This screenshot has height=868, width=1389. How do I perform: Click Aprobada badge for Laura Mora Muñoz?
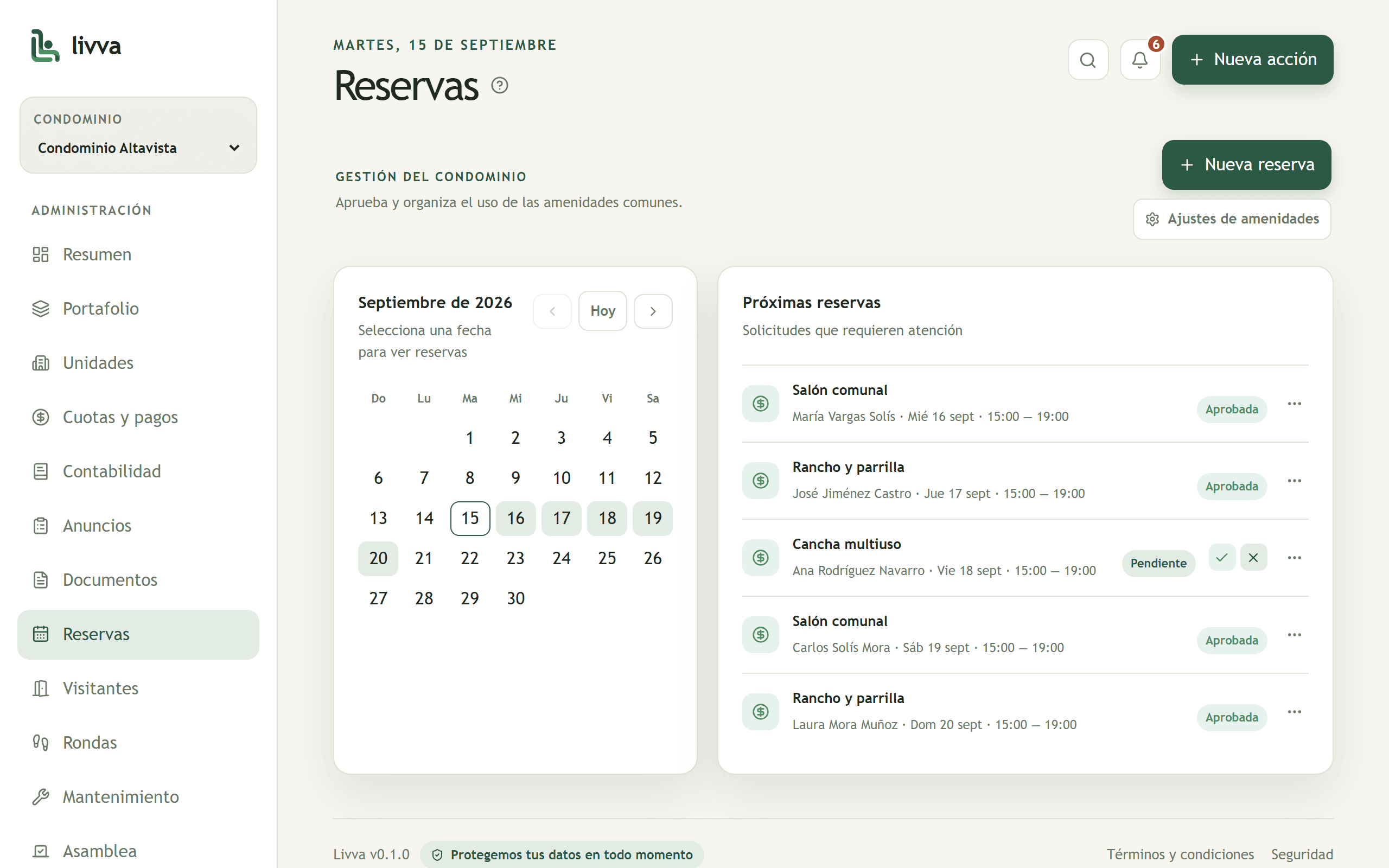1232,717
